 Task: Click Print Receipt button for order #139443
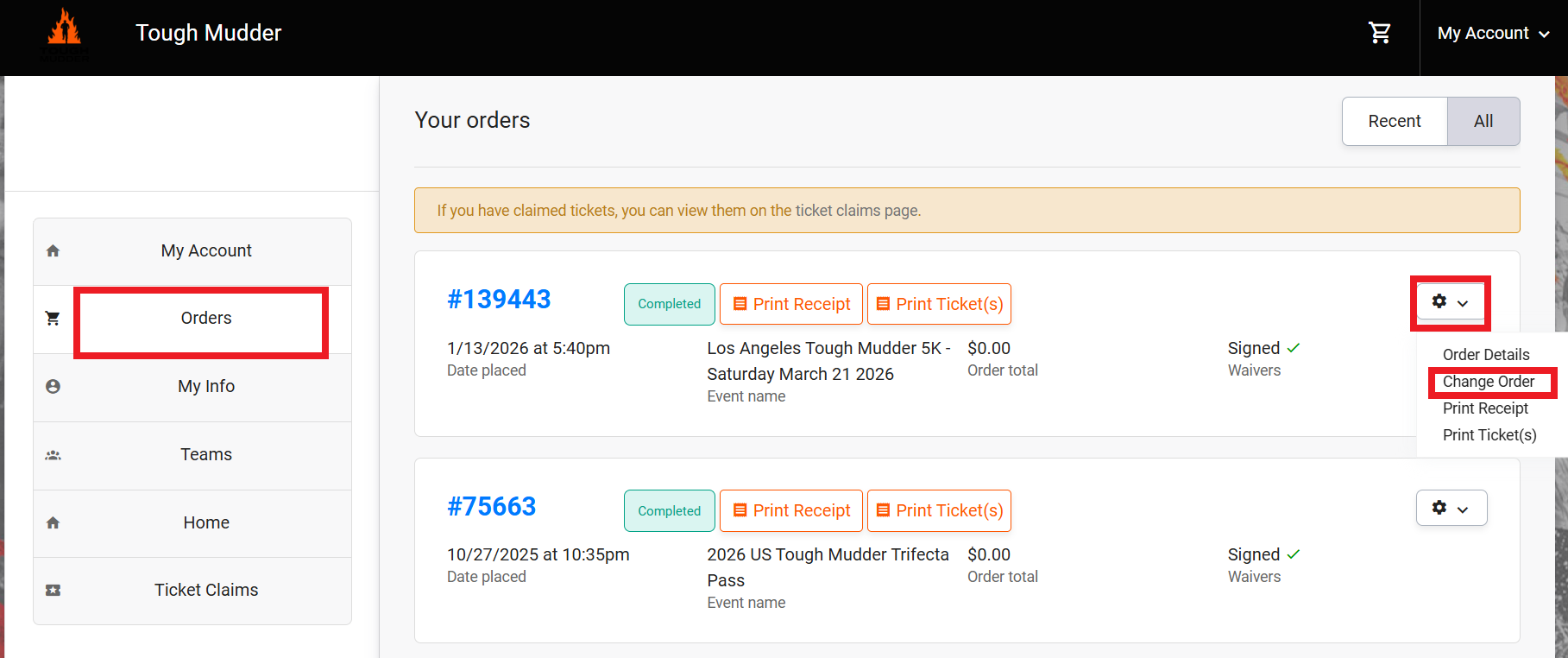pos(791,304)
